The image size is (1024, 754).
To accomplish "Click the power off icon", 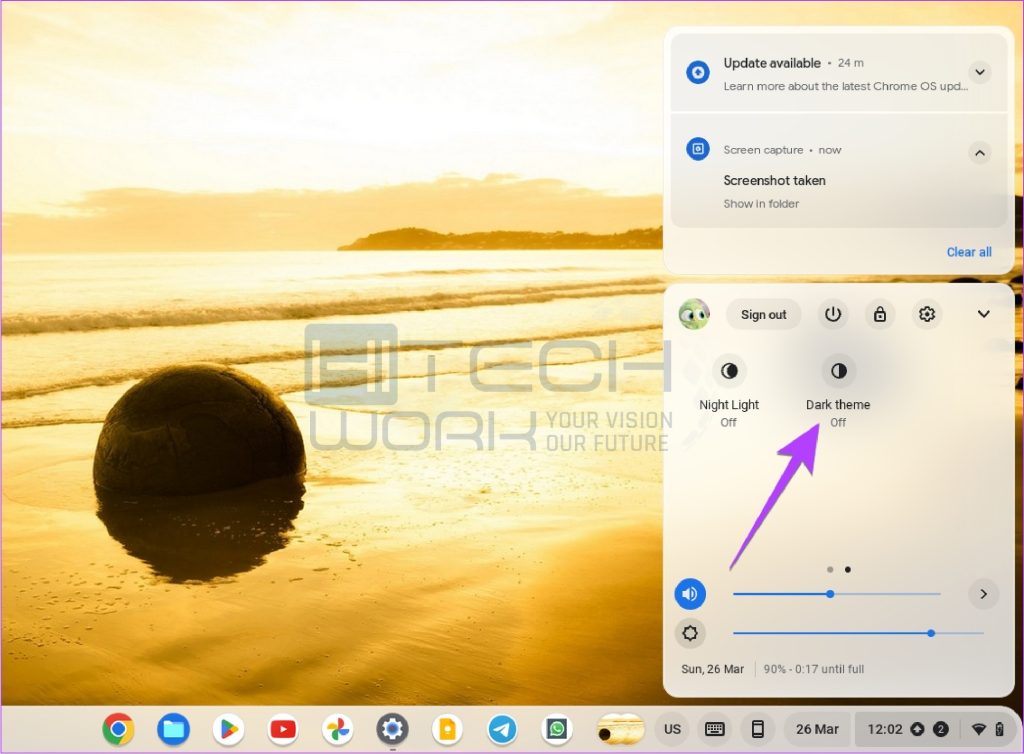I will pyautogui.click(x=833, y=314).
